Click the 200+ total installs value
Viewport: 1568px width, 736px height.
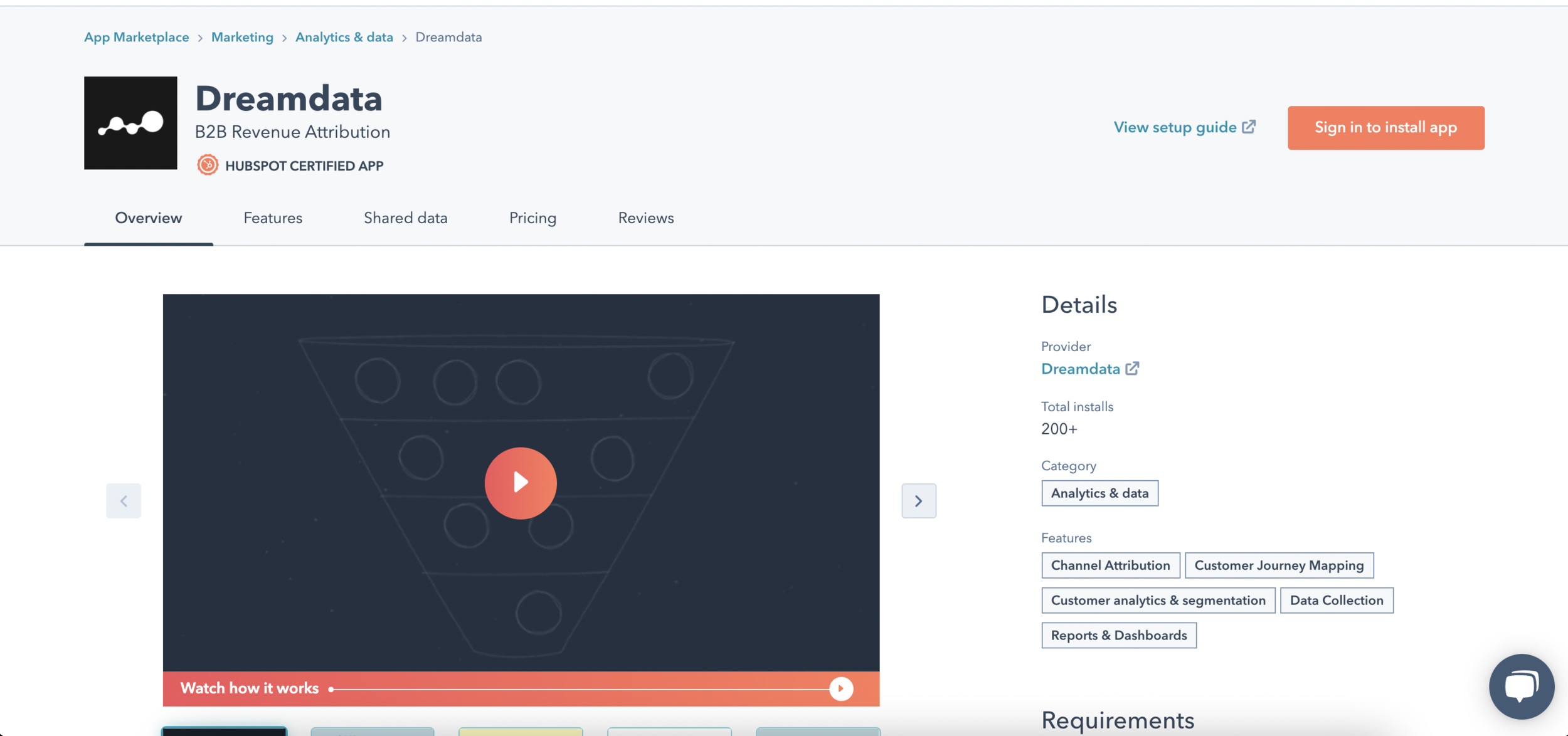(x=1059, y=429)
